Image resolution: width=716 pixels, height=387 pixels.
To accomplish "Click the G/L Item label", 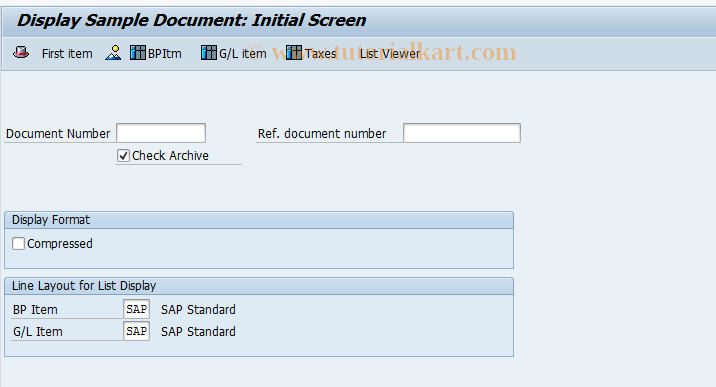I will (x=38, y=332).
